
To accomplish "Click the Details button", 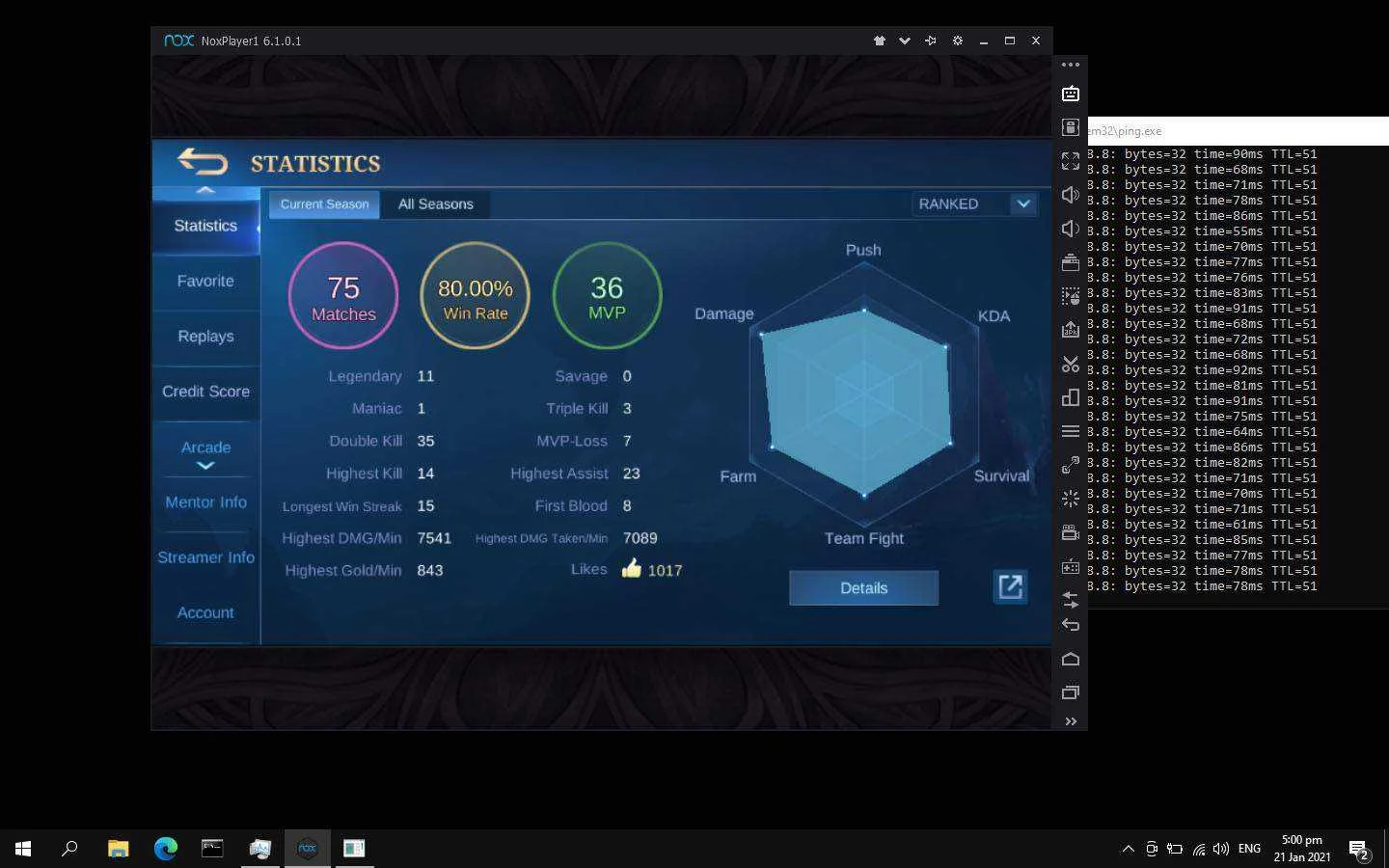I will (863, 587).
